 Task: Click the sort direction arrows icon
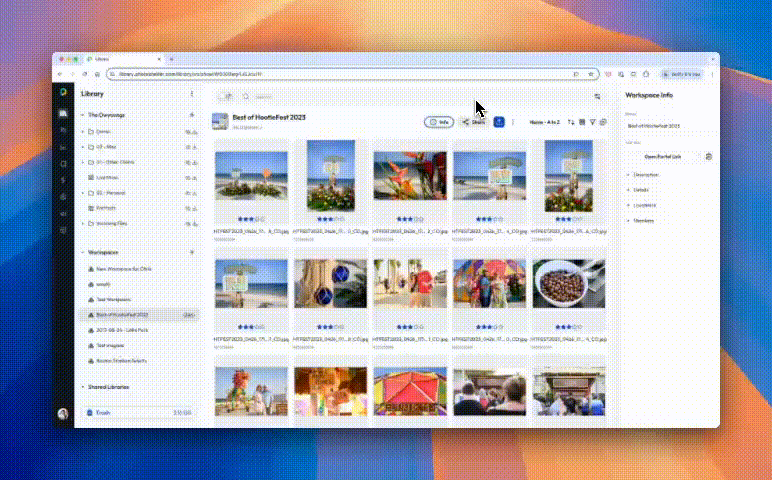click(571, 122)
